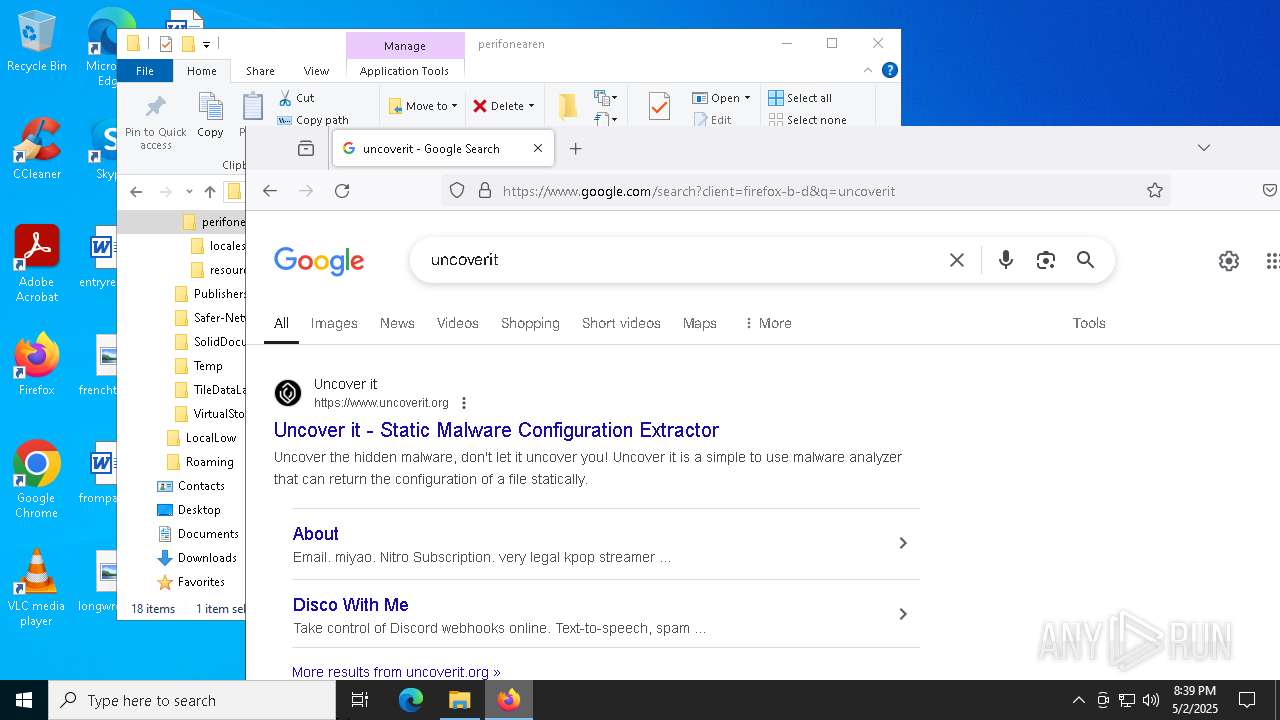Open VLC media player shortcut
Image resolution: width=1280 pixels, height=720 pixels.
36,588
